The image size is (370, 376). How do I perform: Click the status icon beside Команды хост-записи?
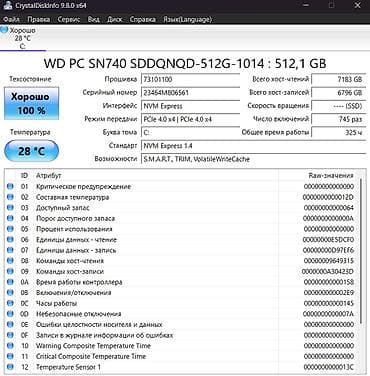click(x=10, y=271)
